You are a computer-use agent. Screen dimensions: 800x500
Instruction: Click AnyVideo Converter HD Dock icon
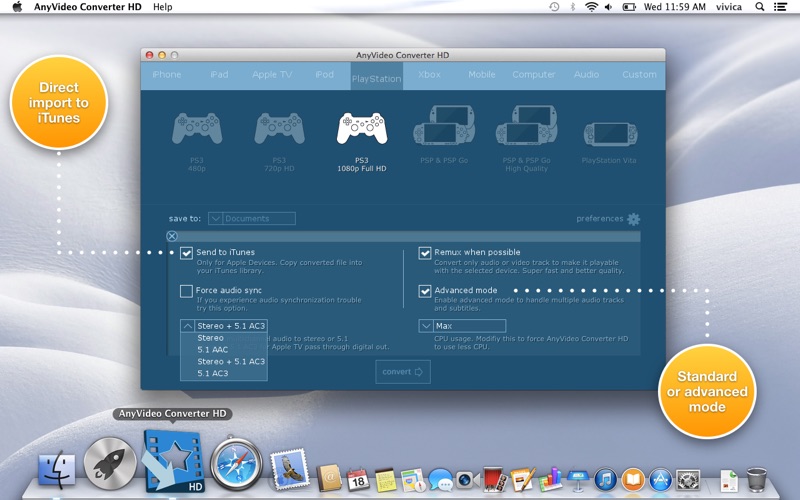click(x=174, y=461)
